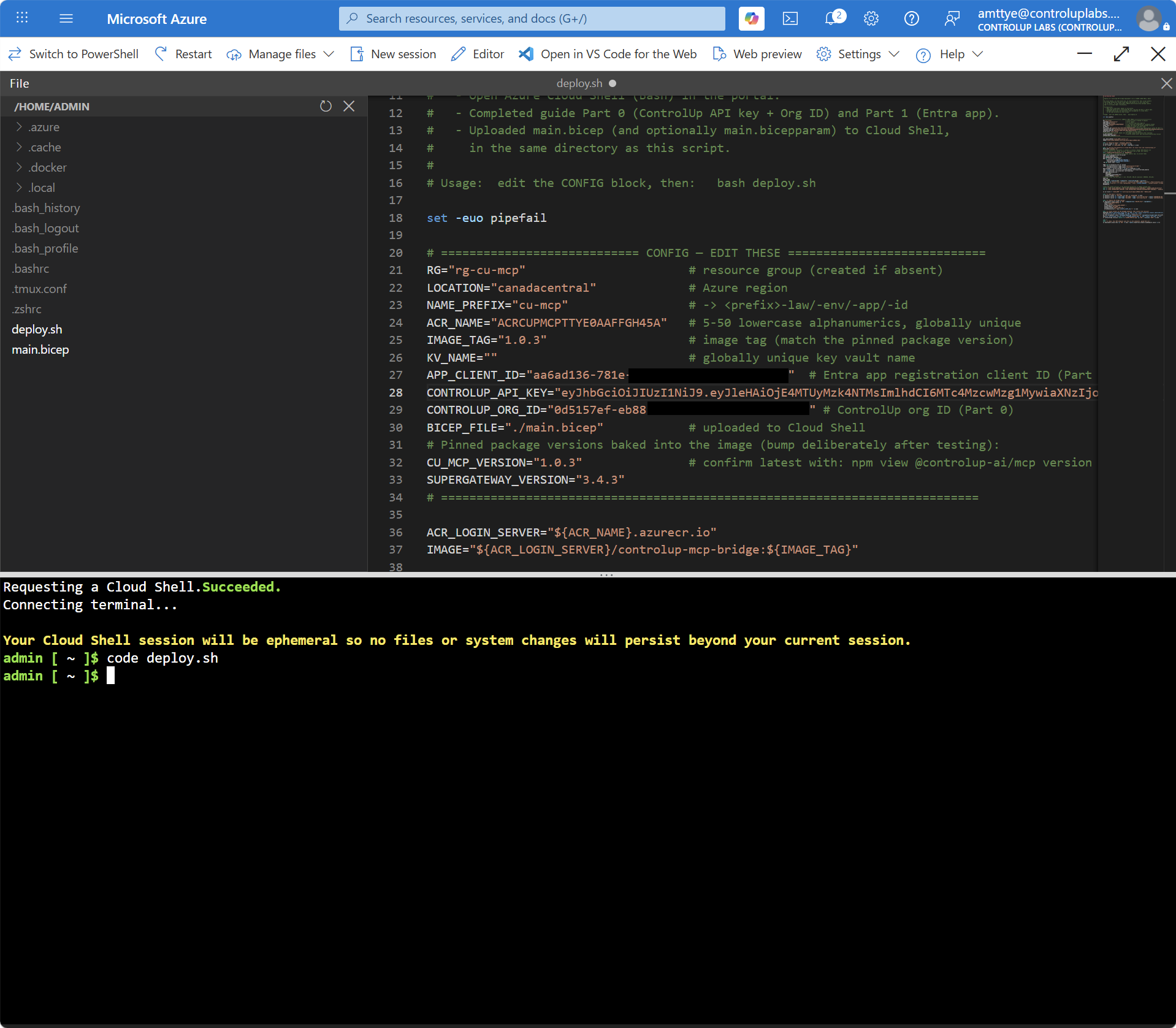Click the LOCATION="canadacentral" line
Image resolution: width=1176 pixels, height=1028 pixels.
511,287
